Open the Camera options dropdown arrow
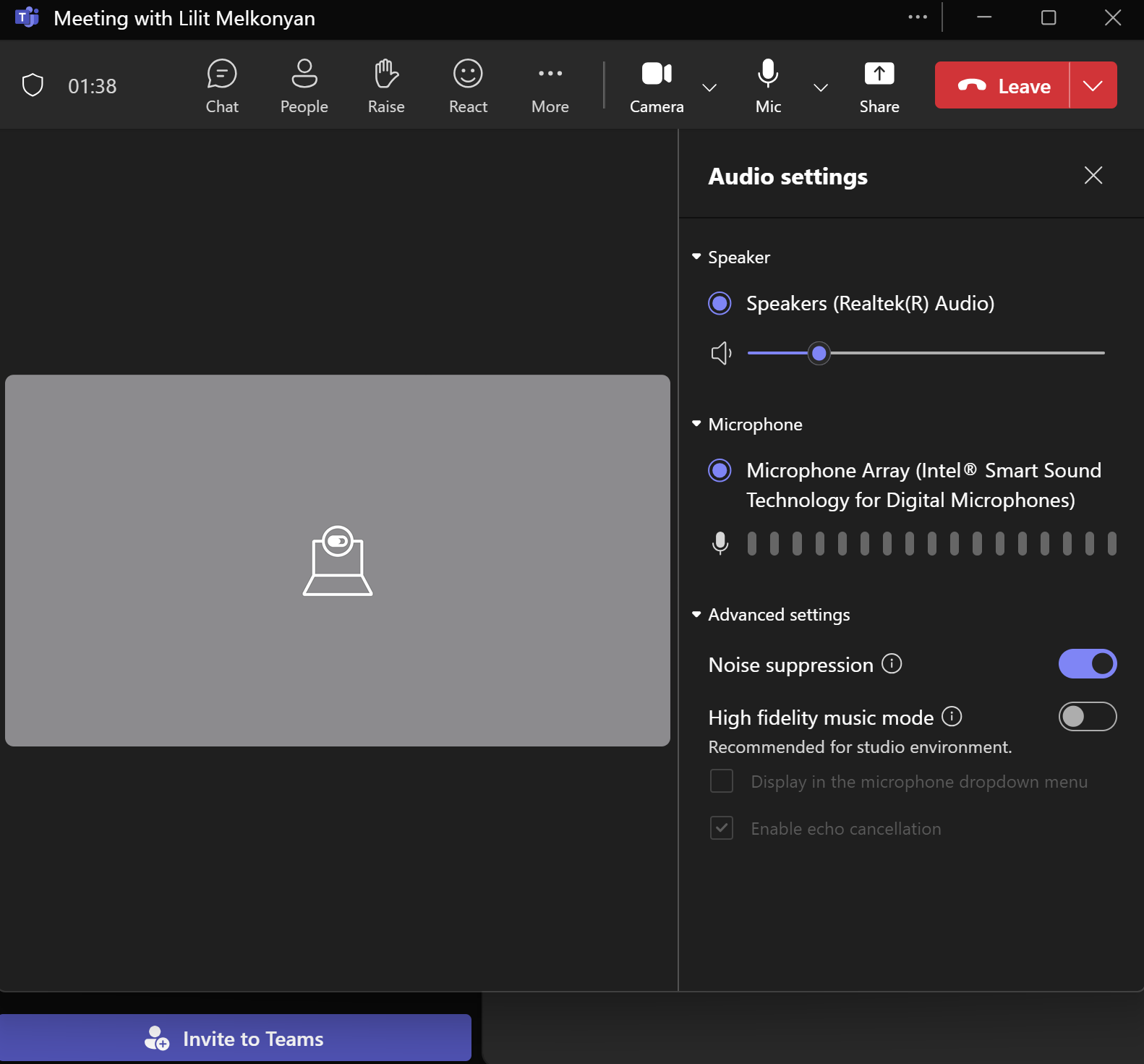 tap(709, 88)
